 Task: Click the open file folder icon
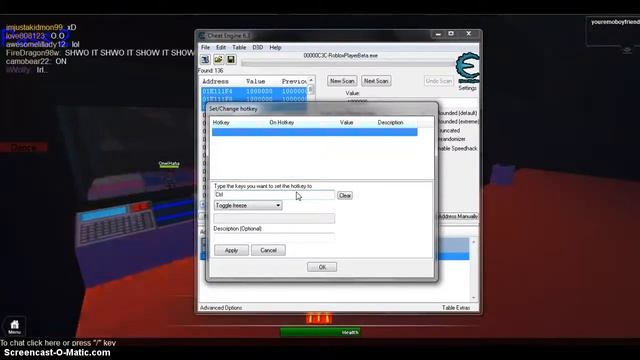point(218,60)
